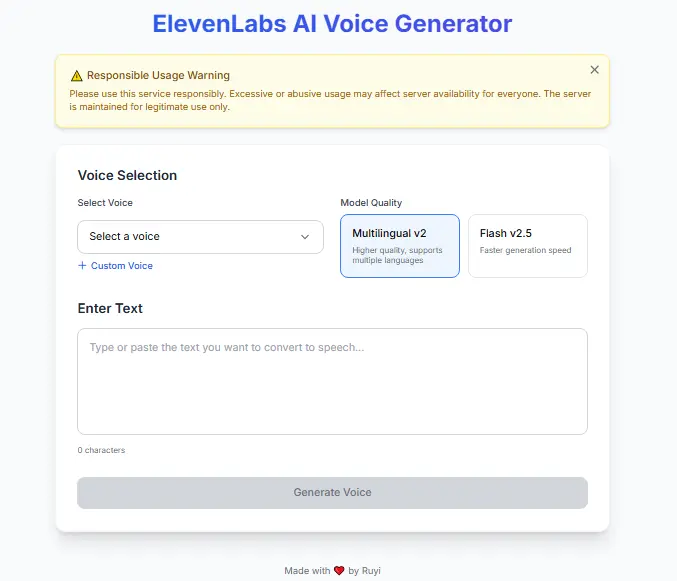The image size is (677, 581).
Task: Click the Select Voice field label
Action: pos(105,203)
